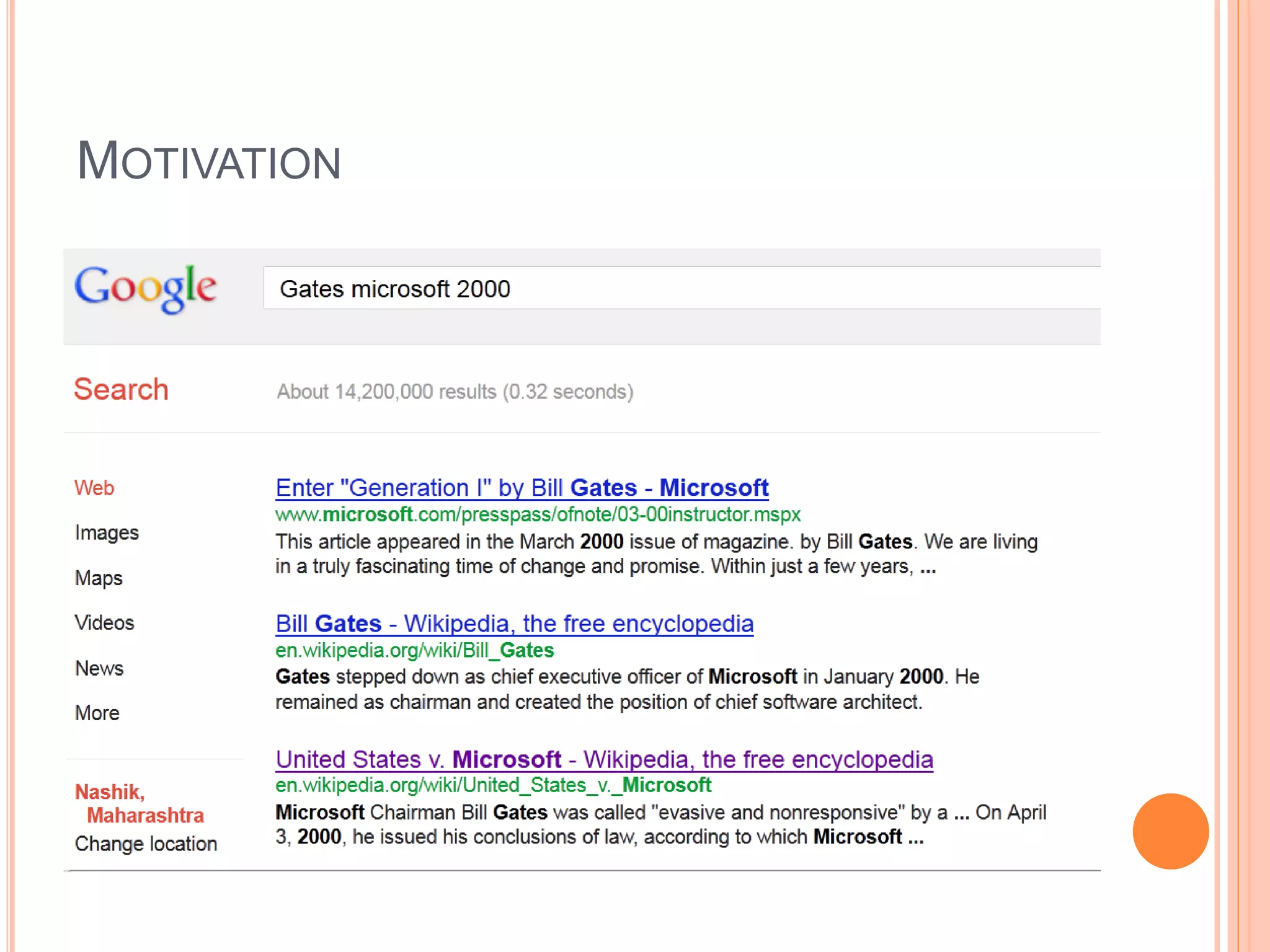Viewport: 1270px width, 952px height.
Task: Click the red Search heading
Action: point(121,389)
